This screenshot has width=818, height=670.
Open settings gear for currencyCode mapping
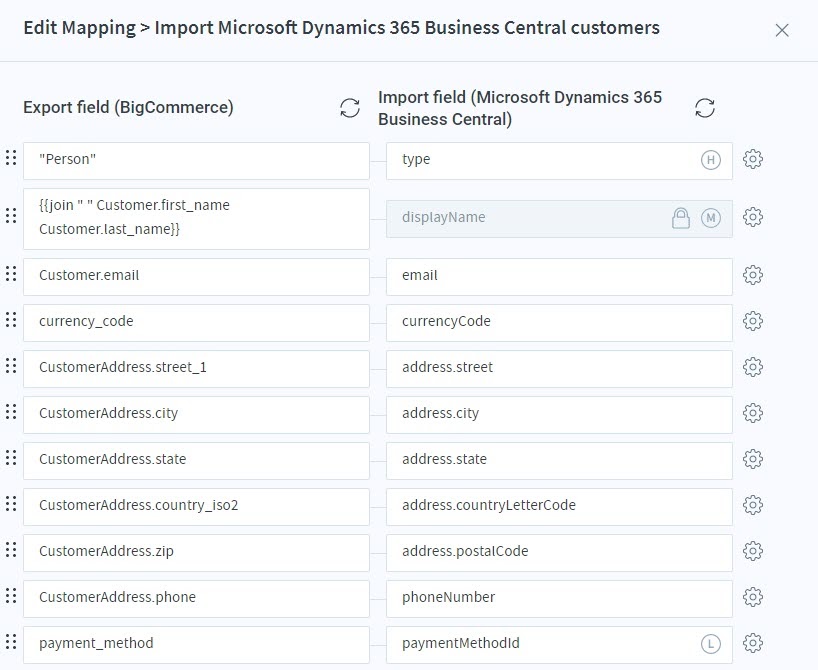(753, 321)
